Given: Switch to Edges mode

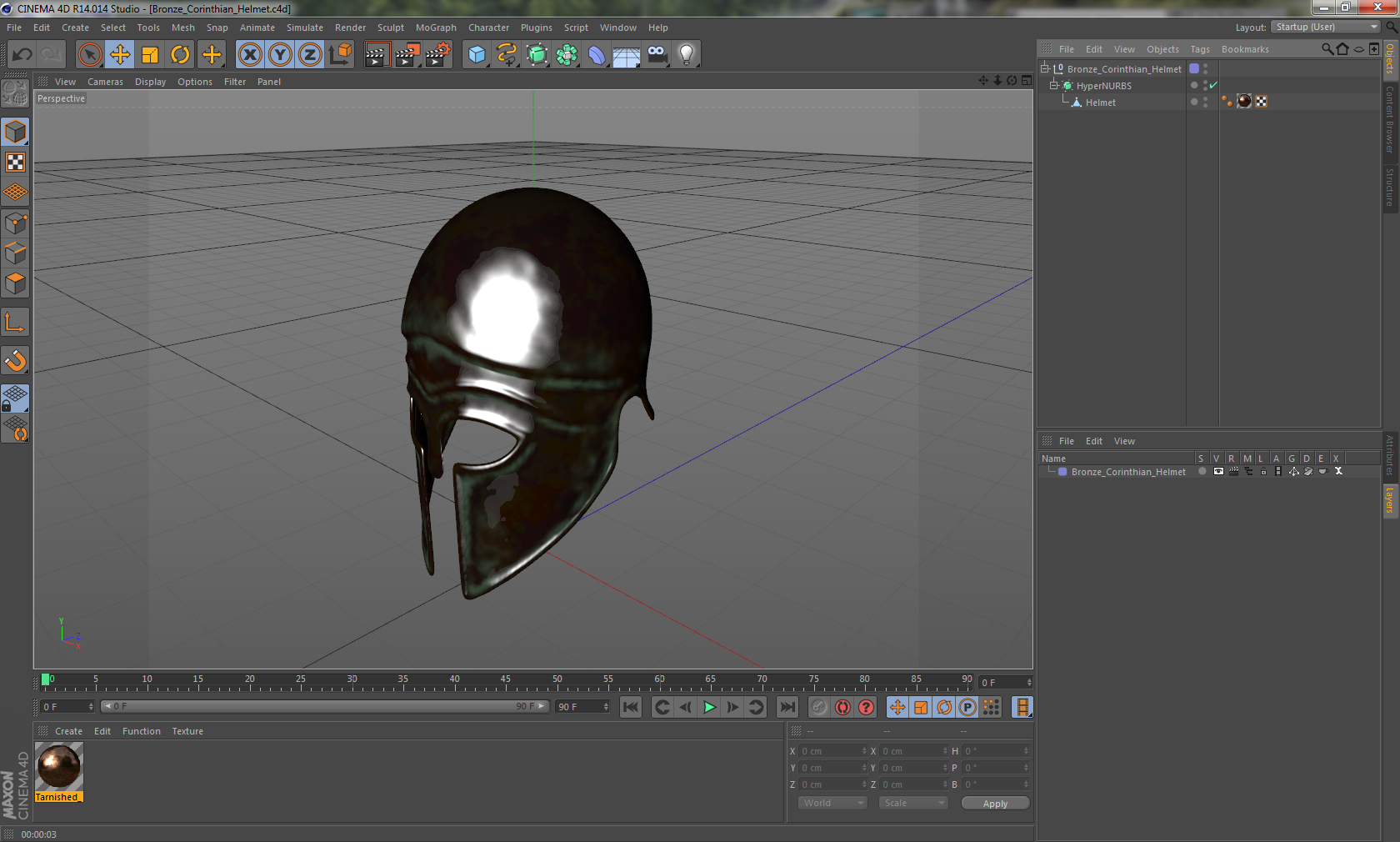Looking at the screenshot, I should tap(16, 253).
